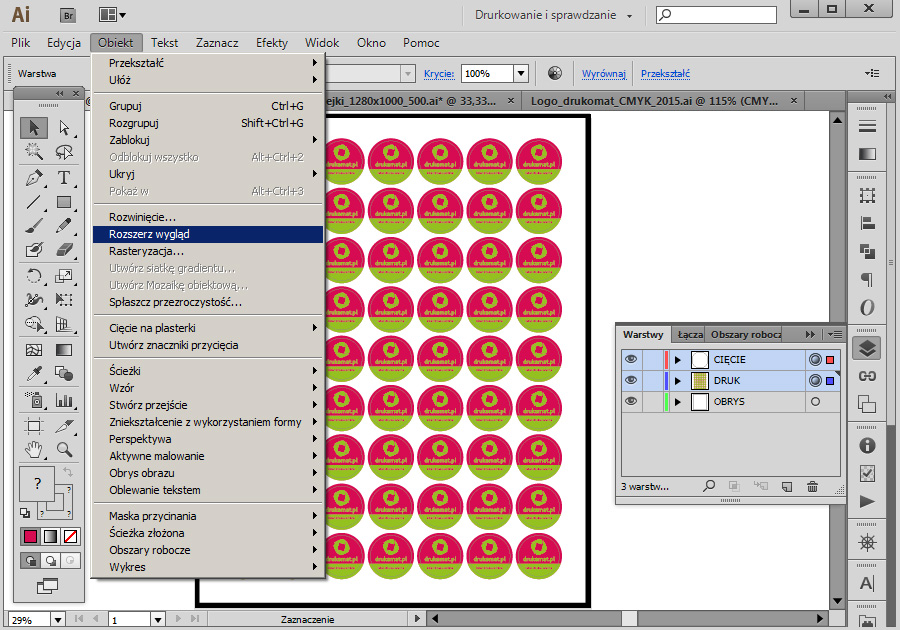Screen dimensions: 900x630
Task: Target the CIĘCIE layer circle
Action: point(815,360)
